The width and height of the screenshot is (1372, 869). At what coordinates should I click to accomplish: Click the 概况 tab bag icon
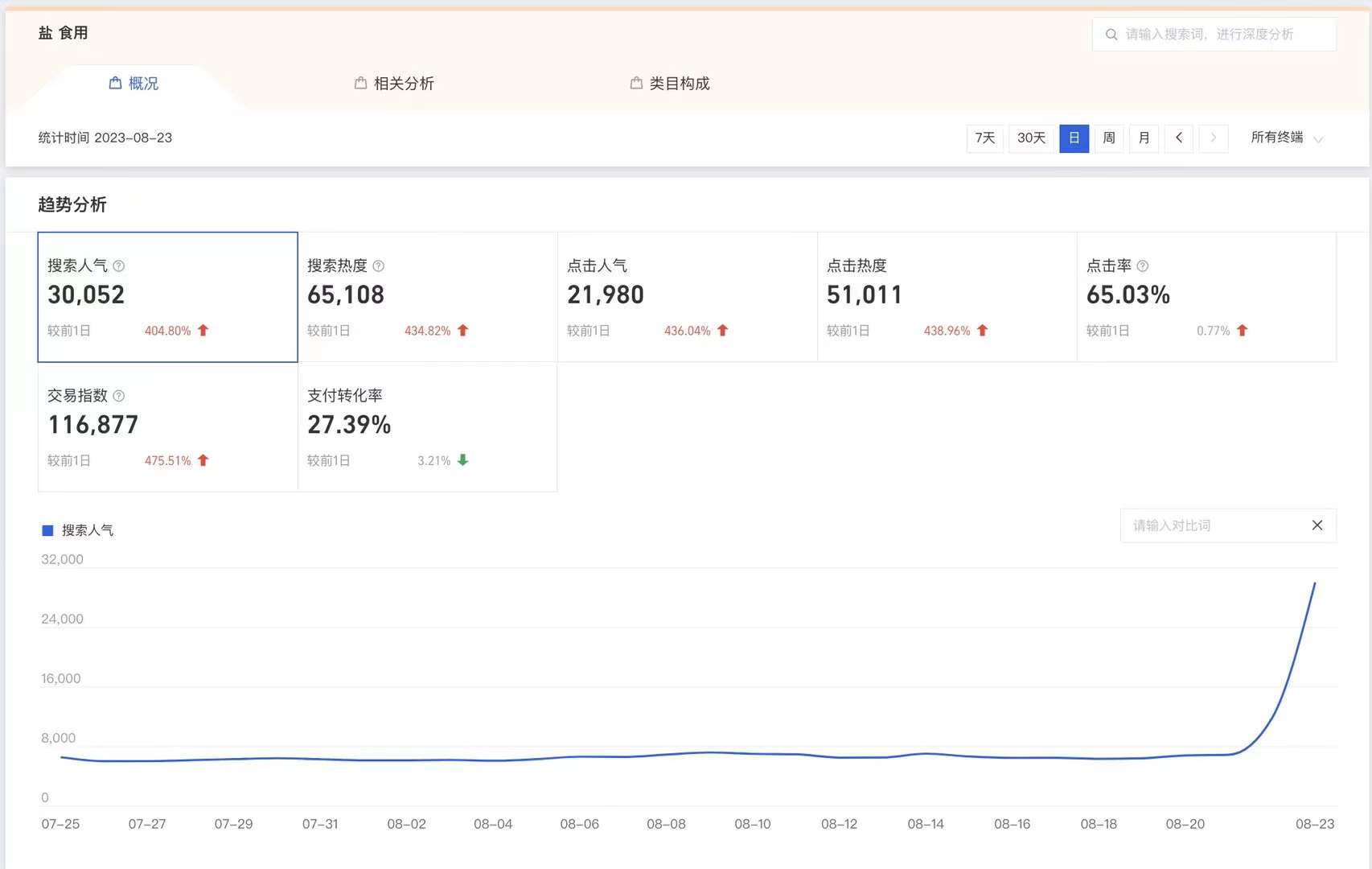[115, 83]
